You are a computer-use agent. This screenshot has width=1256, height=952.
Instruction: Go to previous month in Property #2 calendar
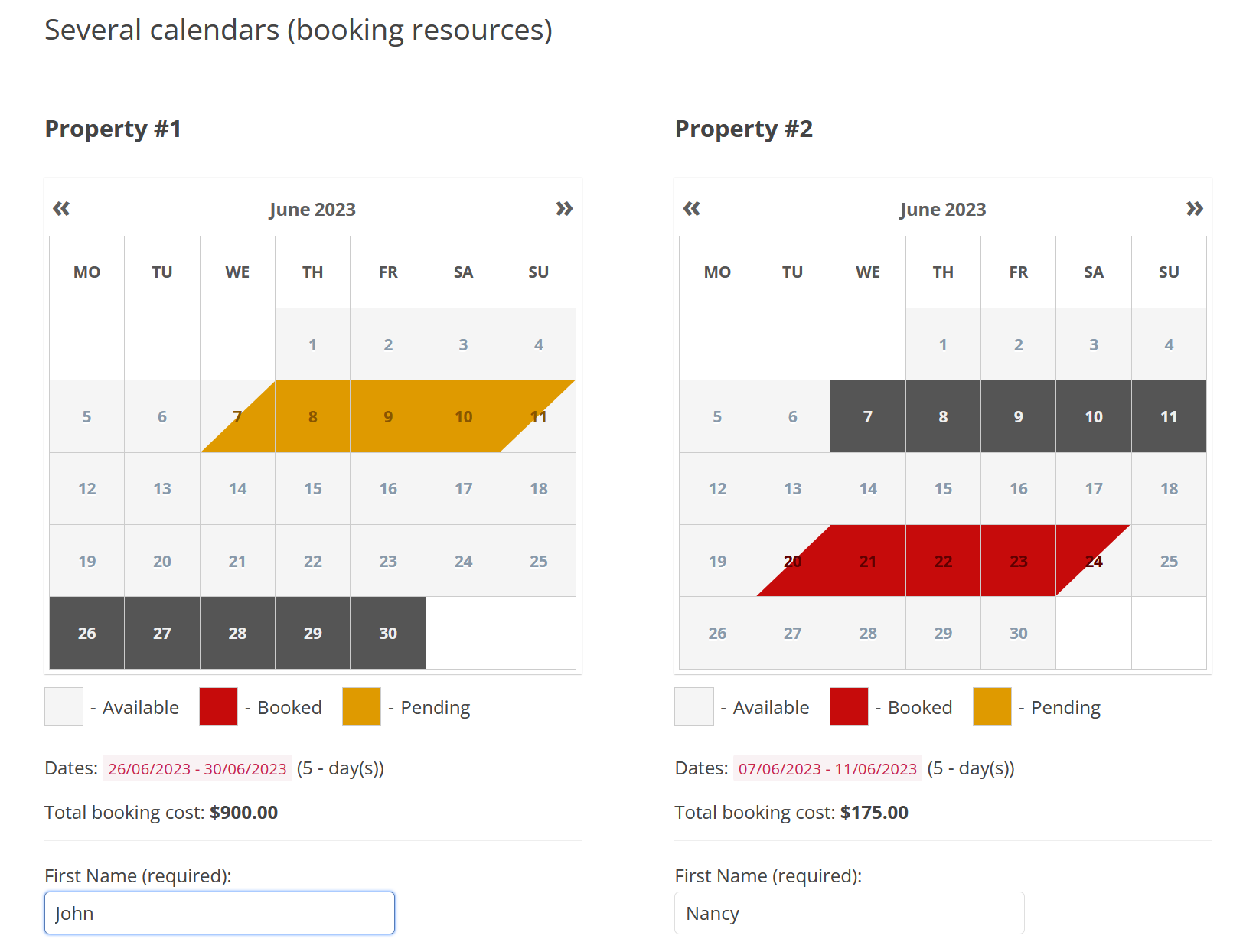[x=691, y=209]
